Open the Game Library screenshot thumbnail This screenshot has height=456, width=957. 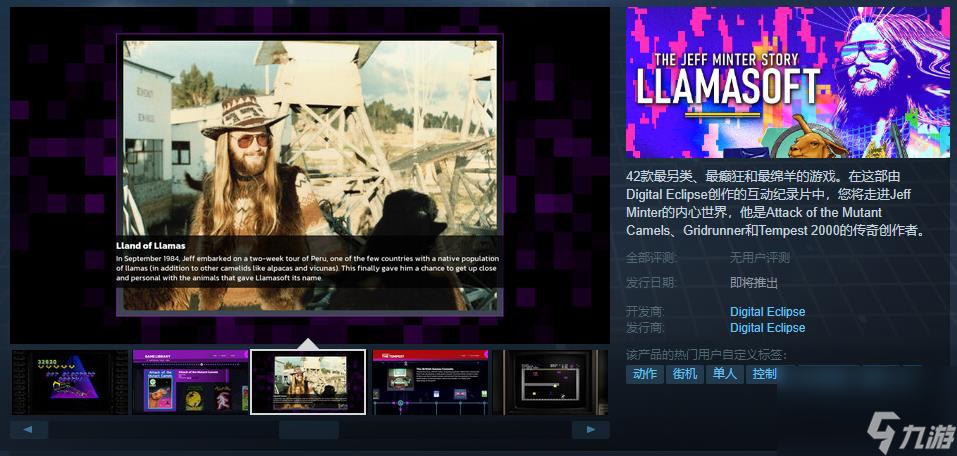pyautogui.click(x=189, y=382)
